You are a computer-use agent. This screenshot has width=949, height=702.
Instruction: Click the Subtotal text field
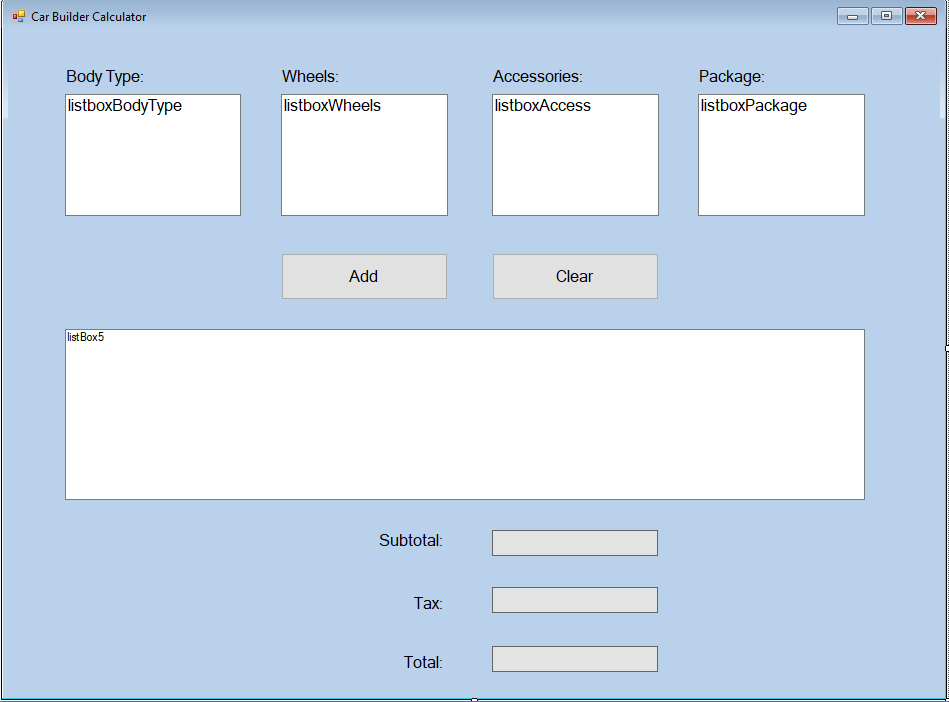pos(573,542)
